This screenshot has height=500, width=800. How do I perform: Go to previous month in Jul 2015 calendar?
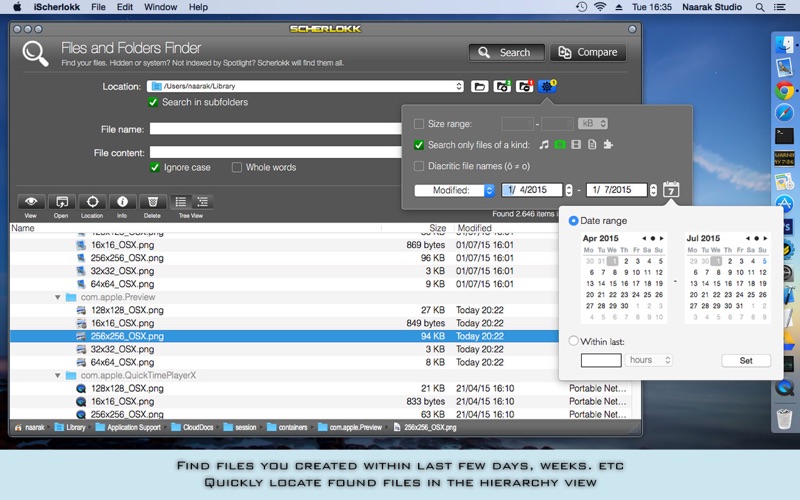pyautogui.click(x=747, y=238)
